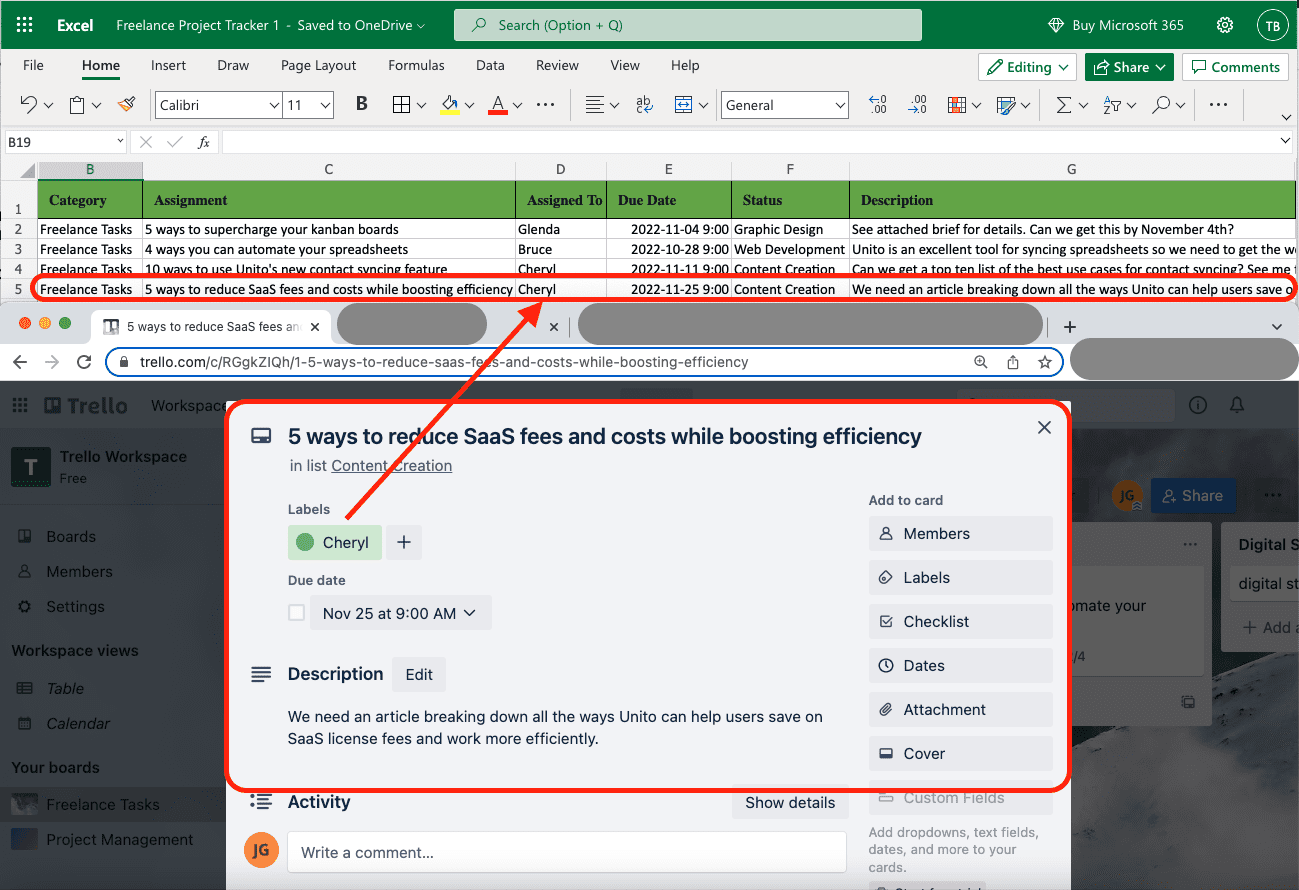Image resolution: width=1299 pixels, height=890 pixels.
Task: Mark due date complete checkbox
Action: pos(296,613)
